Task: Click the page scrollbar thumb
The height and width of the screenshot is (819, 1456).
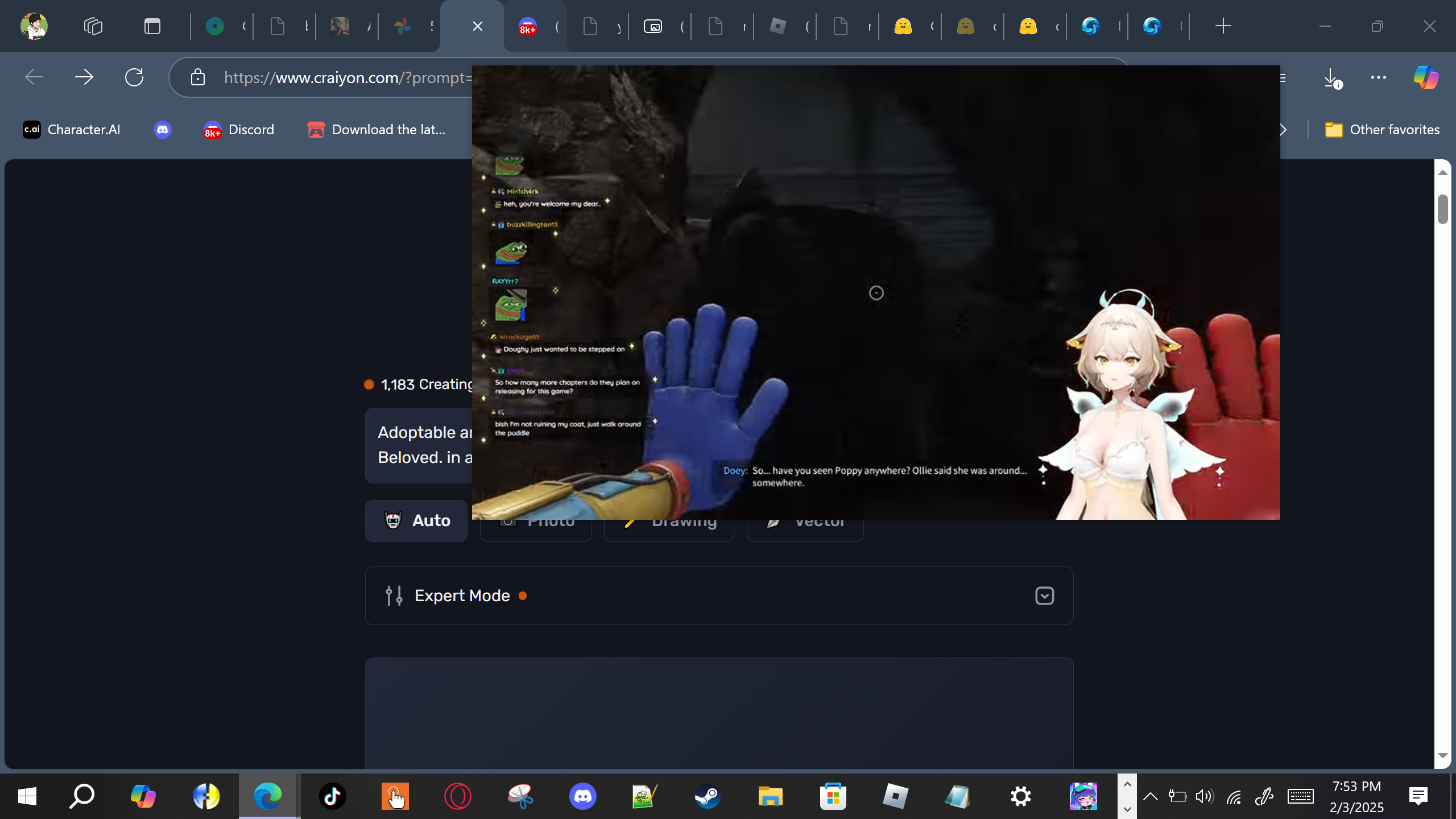Action: click(1443, 209)
